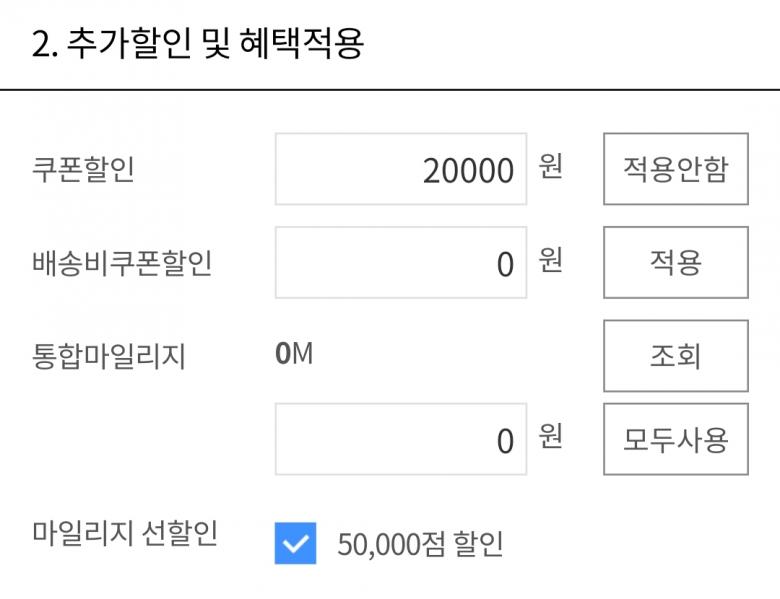
Task: Click the 조회 button for 통합마일리지
Action: (675, 356)
